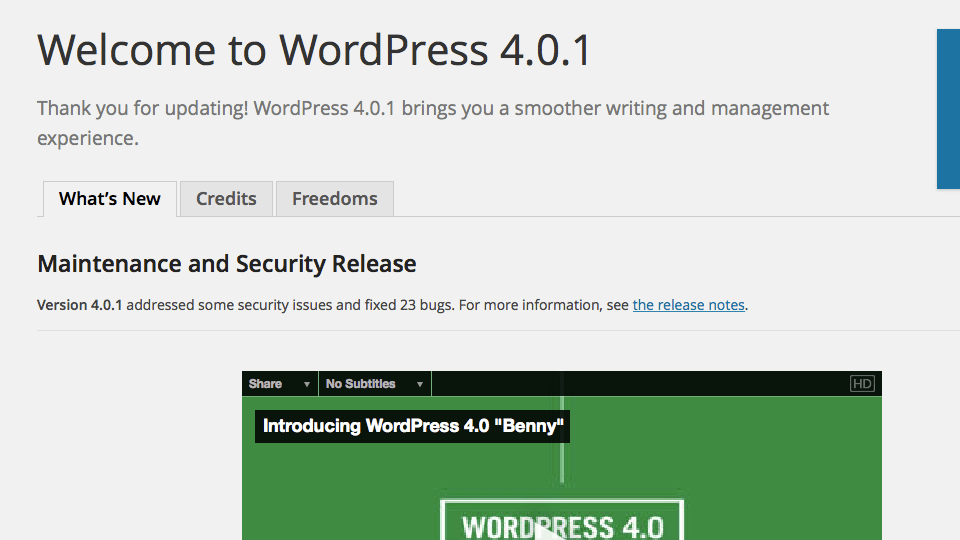The height and width of the screenshot is (540, 960).
Task: Click the video title Introducing WordPress 4.0 "Benny"
Action: coord(413,426)
